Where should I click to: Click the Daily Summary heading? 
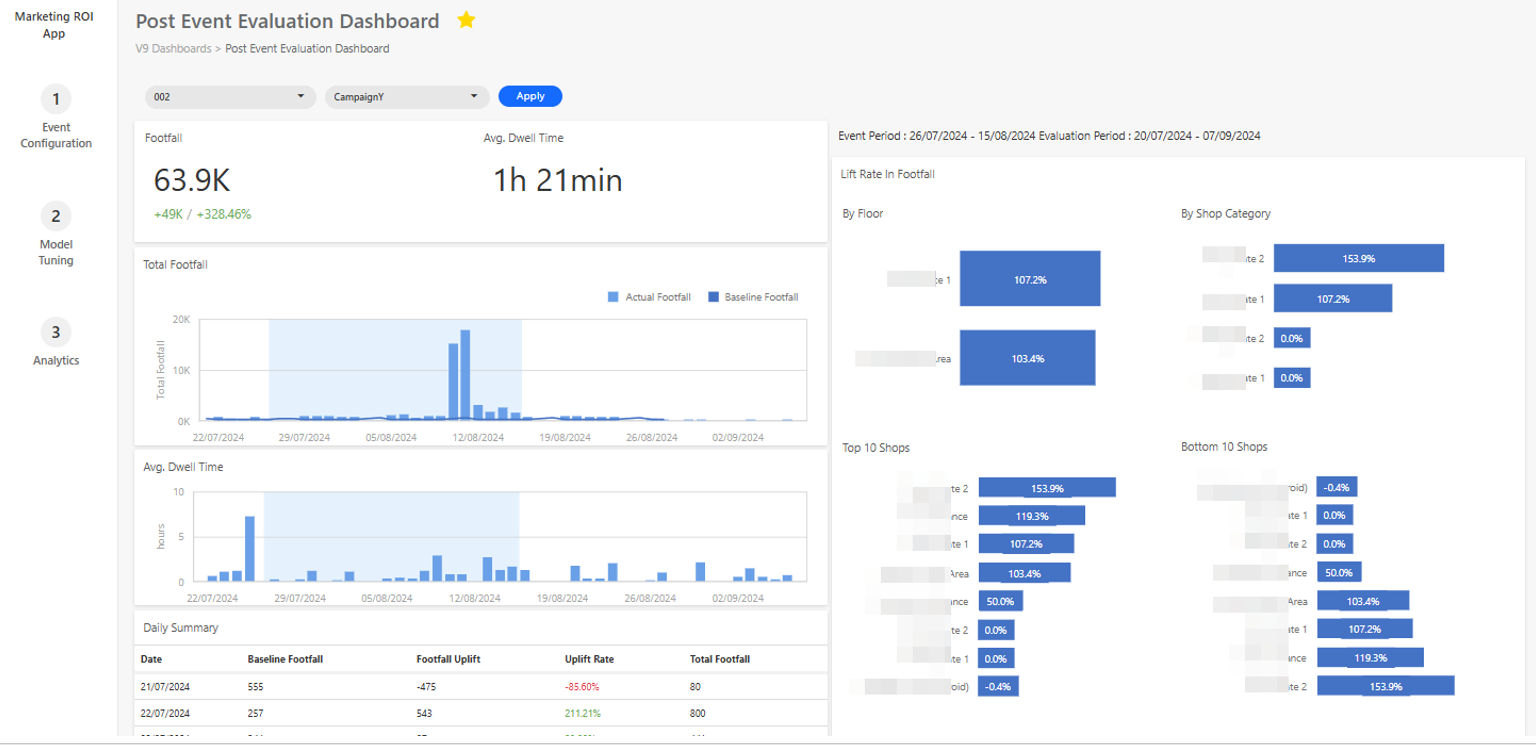point(181,628)
